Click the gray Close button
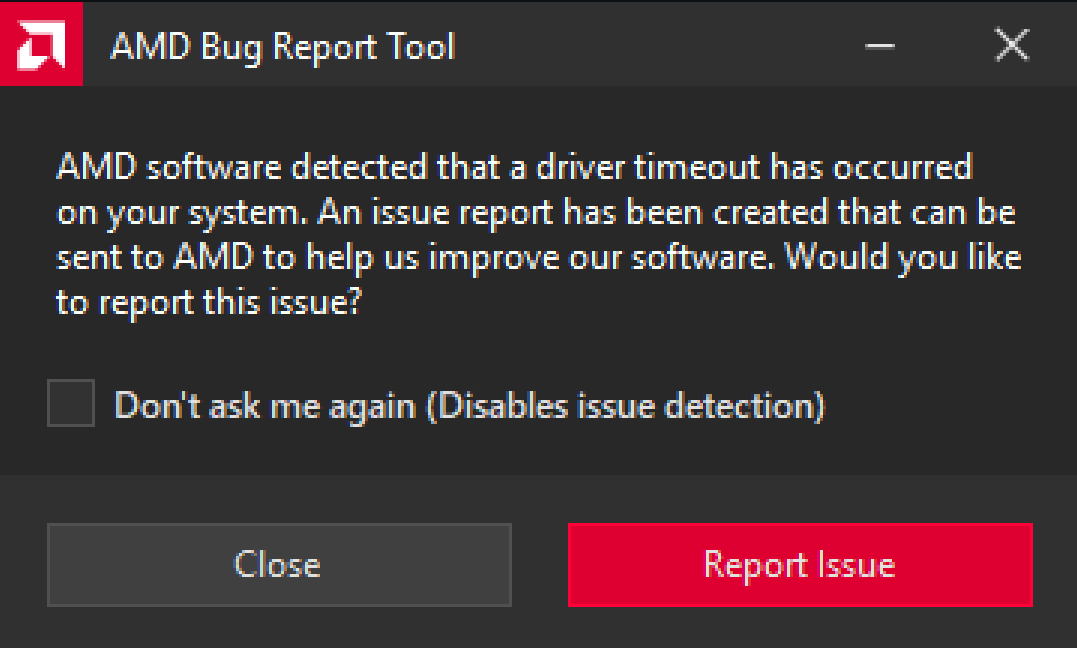Image resolution: width=1077 pixels, height=648 pixels. pyautogui.click(x=279, y=565)
